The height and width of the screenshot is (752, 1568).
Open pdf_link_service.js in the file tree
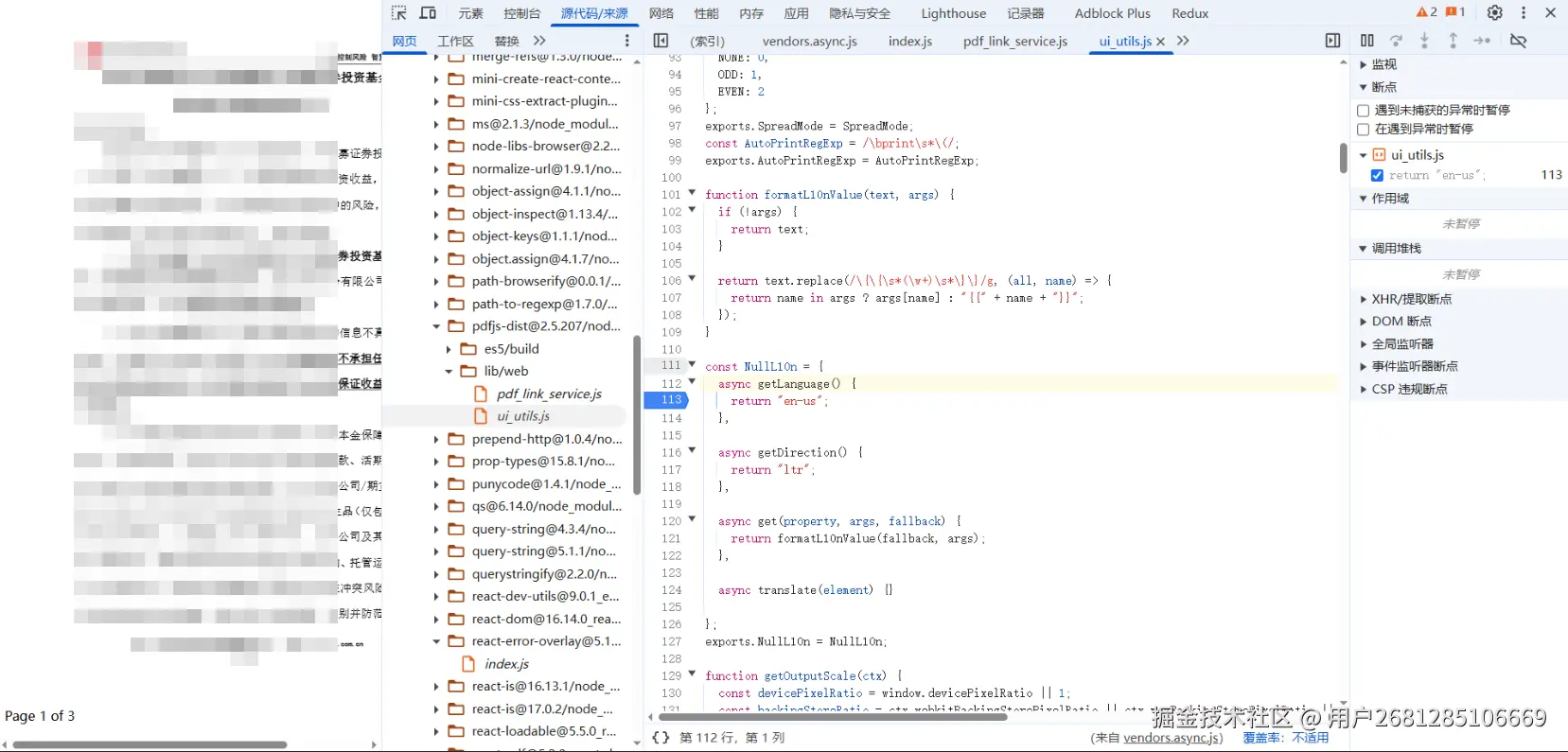coord(549,393)
